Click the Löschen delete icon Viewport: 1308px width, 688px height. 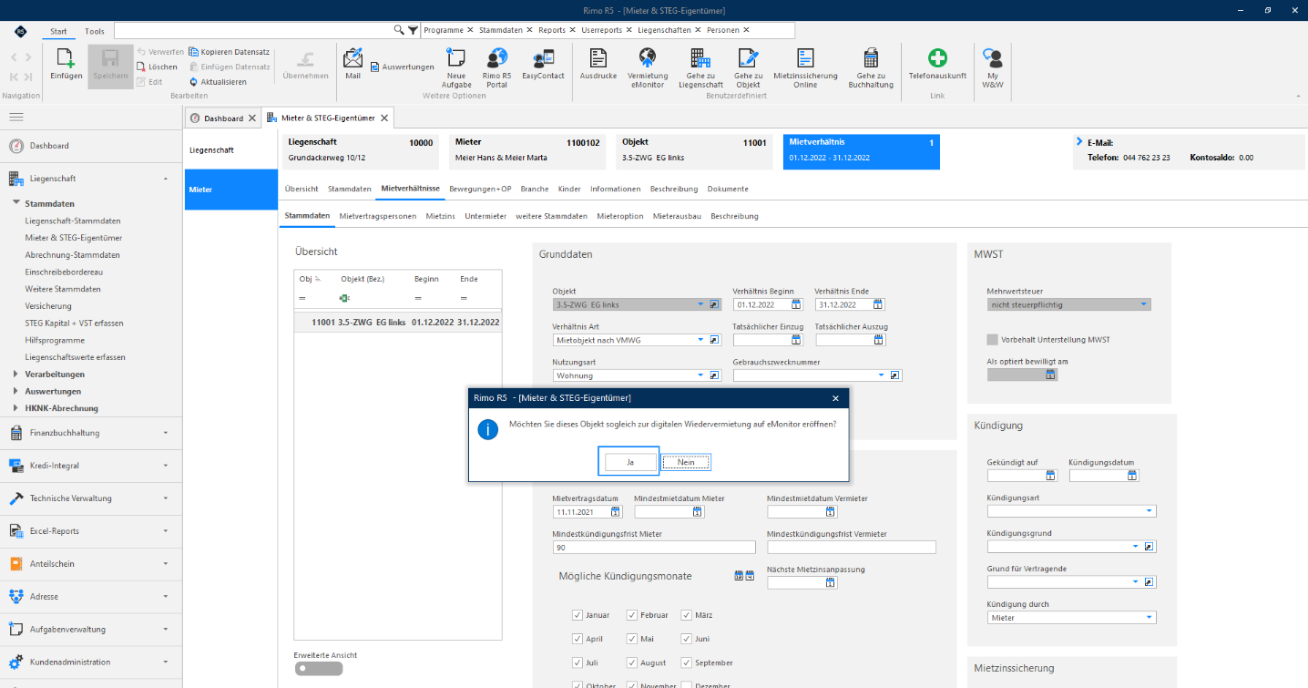coord(156,67)
